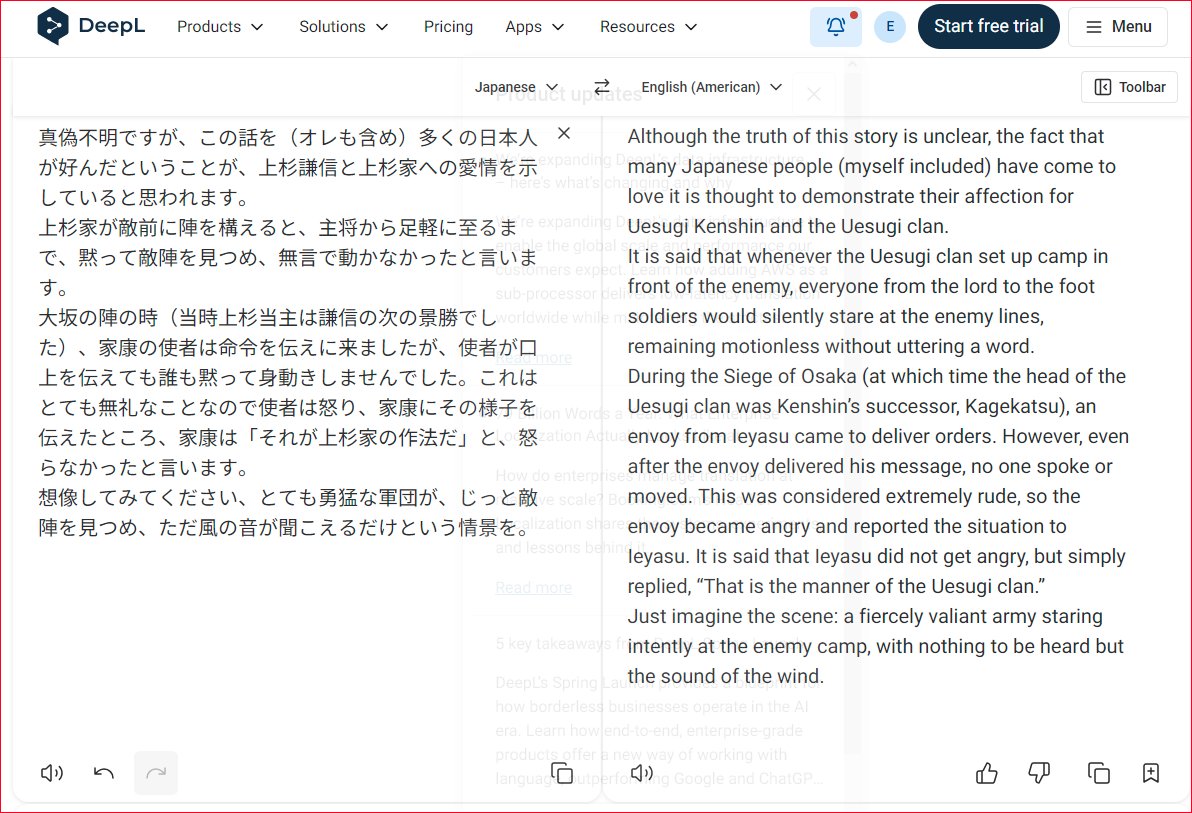The height and width of the screenshot is (813, 1192).
Task: Choose the English (American) target language dropdown
Action: [x=712, y=87]
